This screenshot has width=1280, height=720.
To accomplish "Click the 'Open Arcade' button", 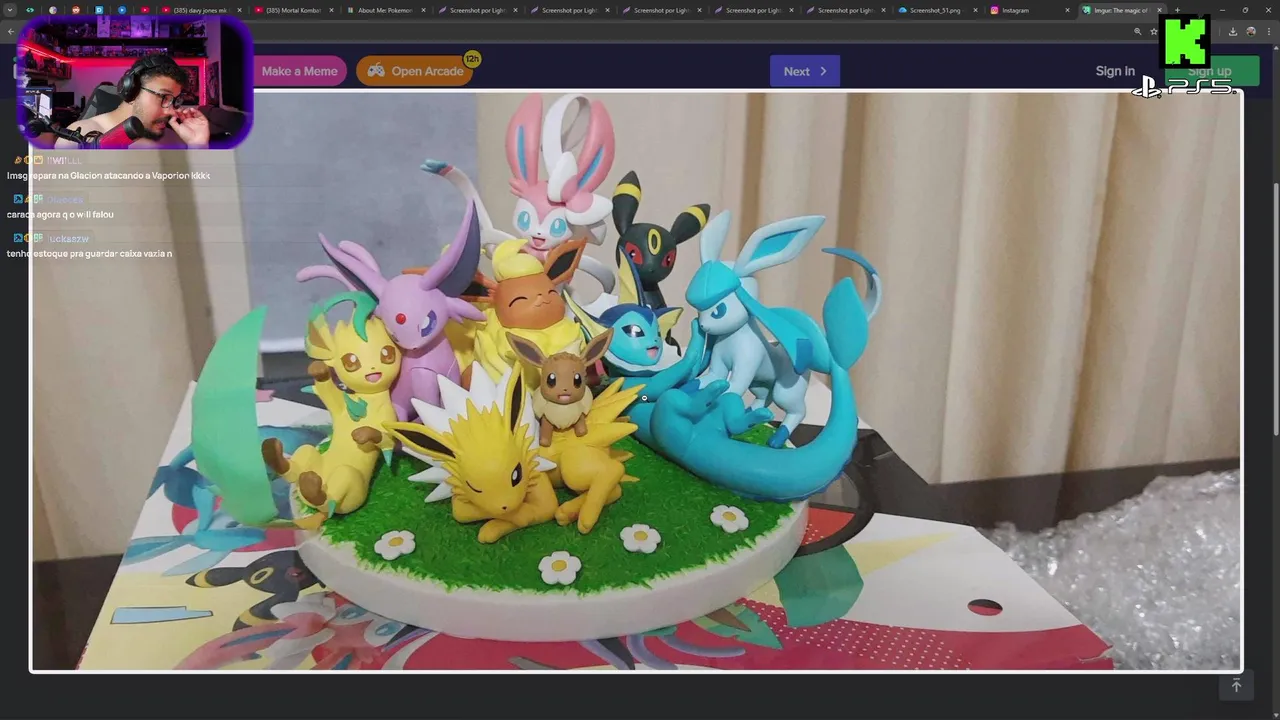I will 415,71.
